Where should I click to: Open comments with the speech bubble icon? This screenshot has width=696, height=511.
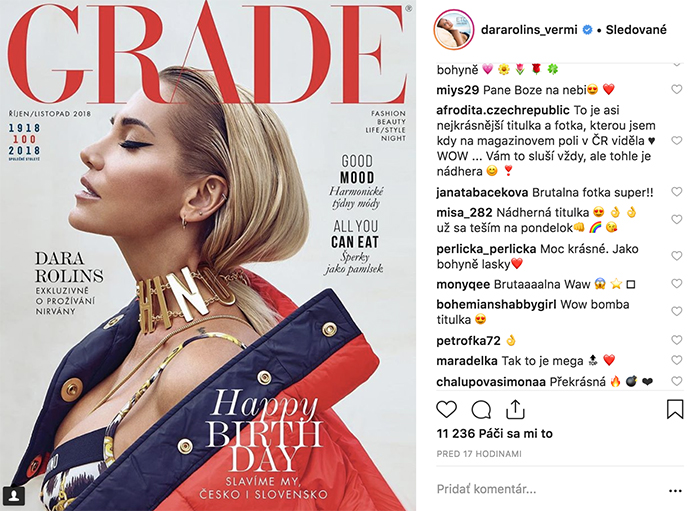tap(481, 410)
